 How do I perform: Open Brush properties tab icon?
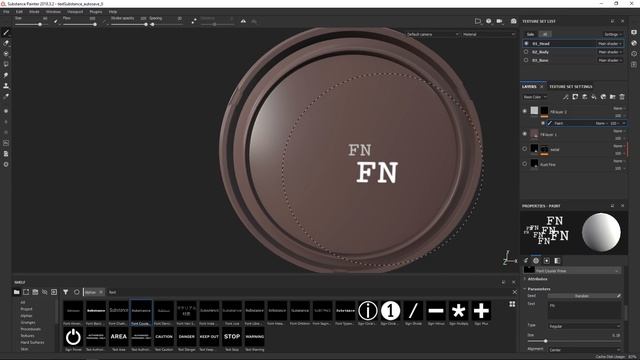pyautogui.click(x=526, y=261)
